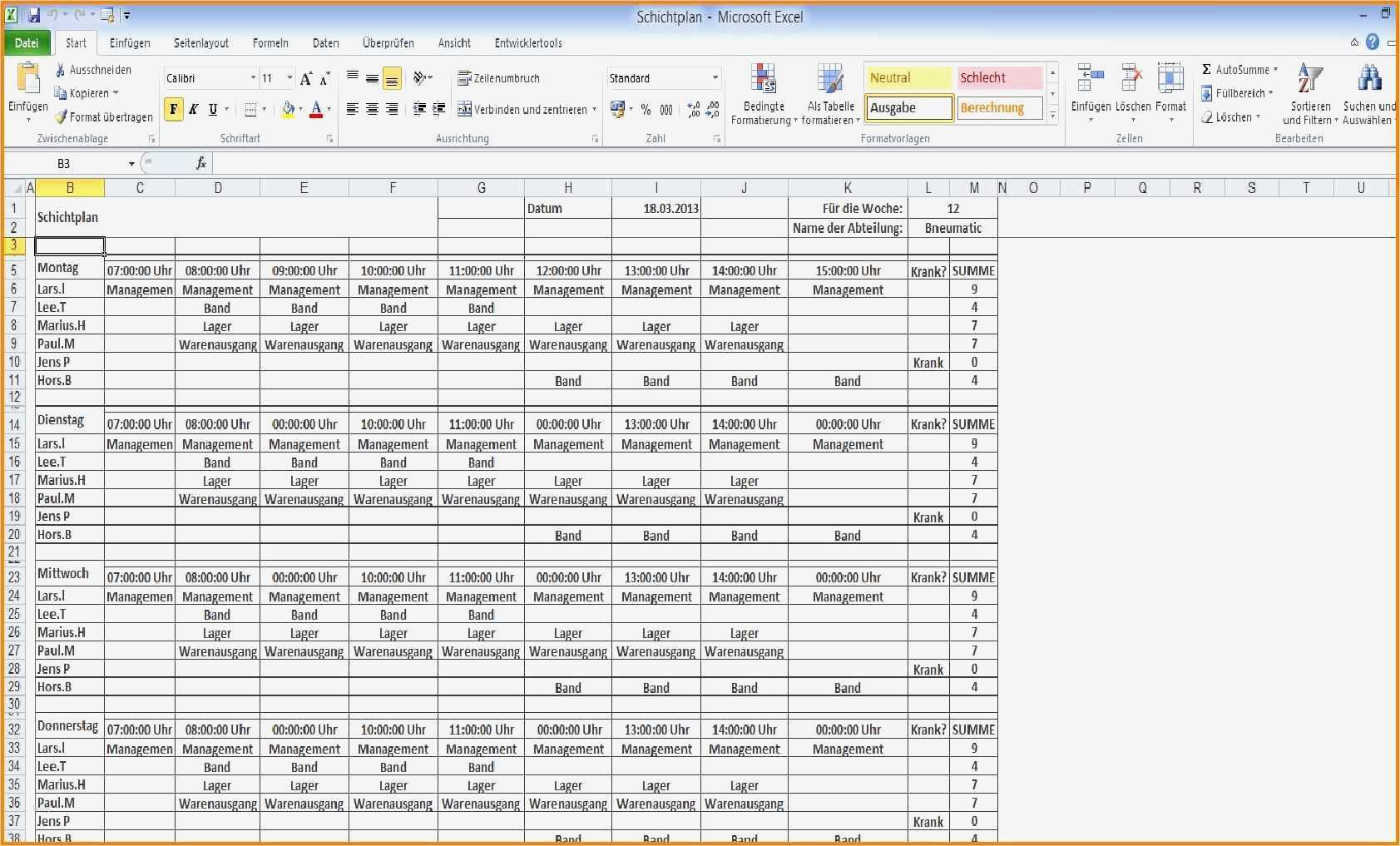Viewport: 1400px width, 846px height.
Task: Click Format übertragen paintbrush
Action: 61,117
